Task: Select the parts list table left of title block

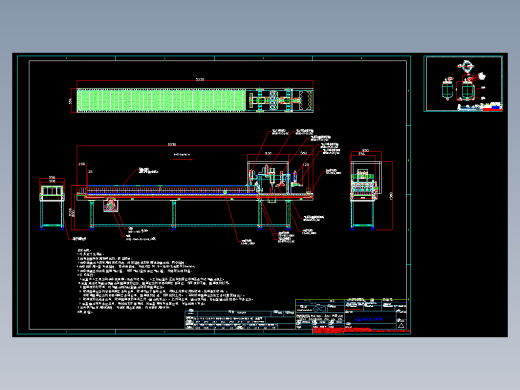Action: 240,320
